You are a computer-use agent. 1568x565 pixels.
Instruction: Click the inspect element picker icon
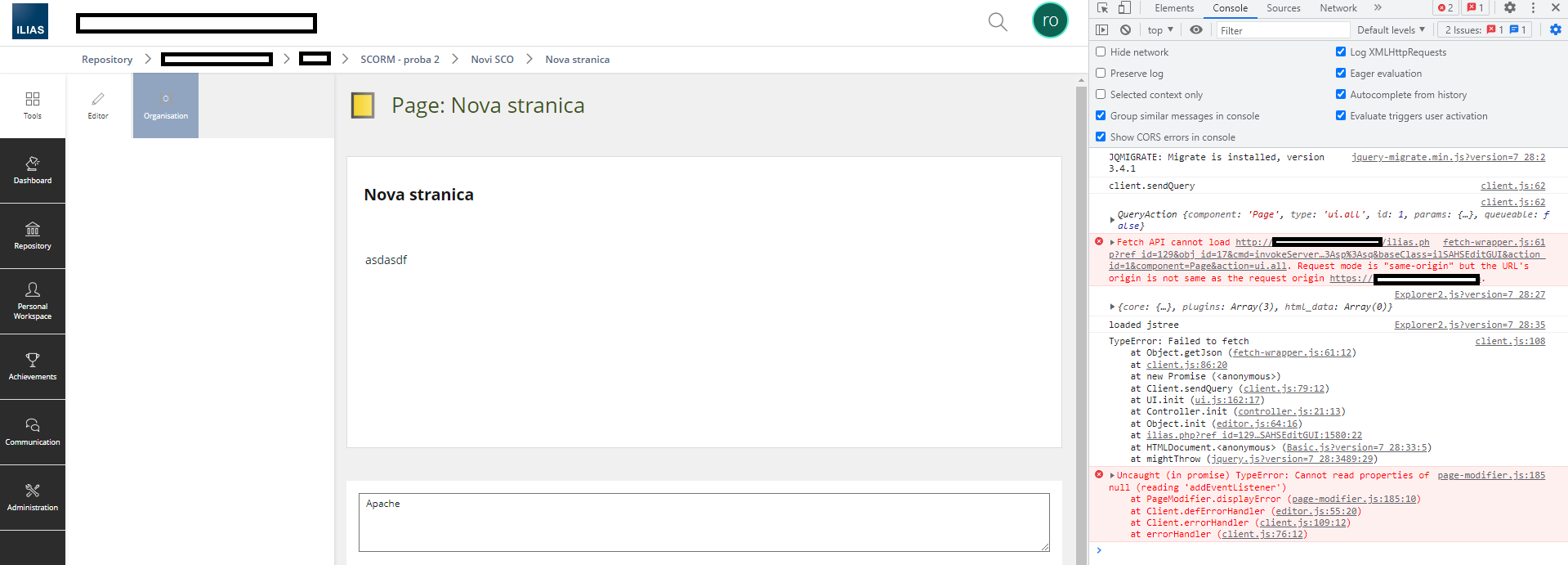click(1102, 8)
